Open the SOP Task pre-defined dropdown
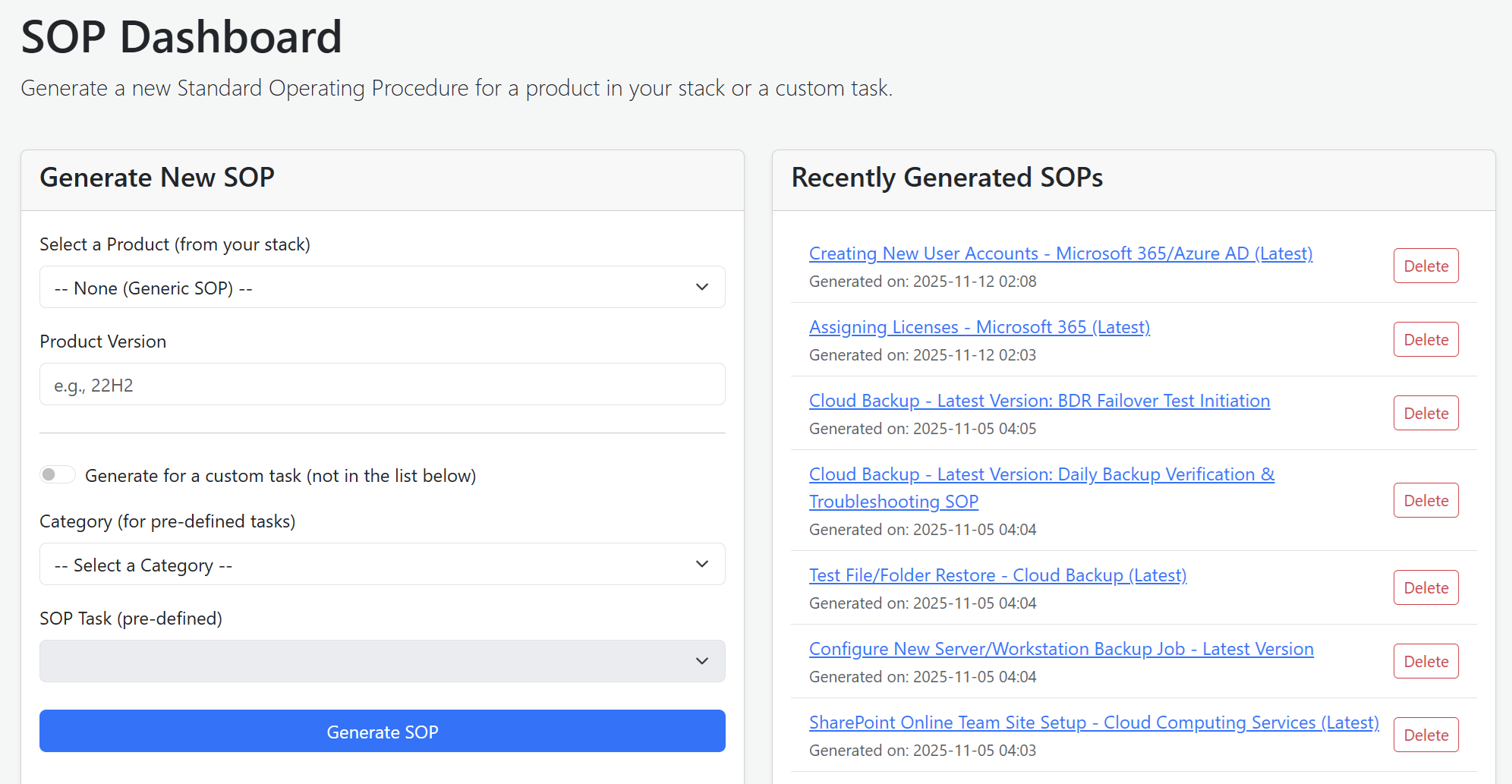1512x784 pixels. [x=382, y=661]
